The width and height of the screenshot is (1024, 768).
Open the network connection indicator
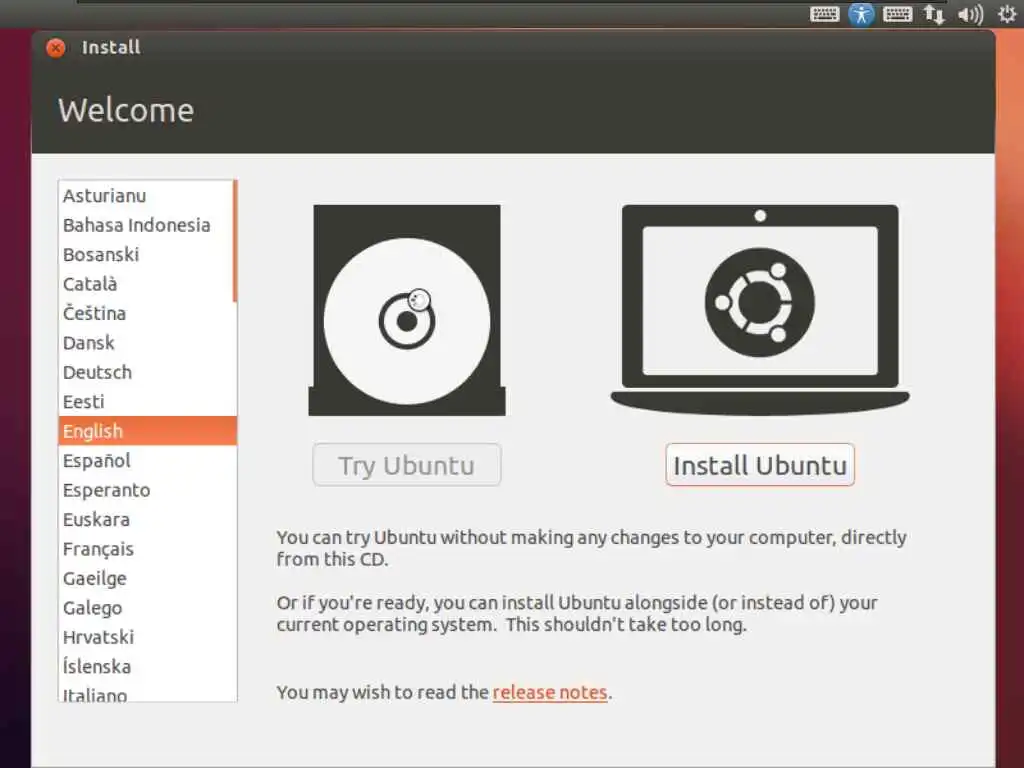pyautogui.click(x=934, y=14)
